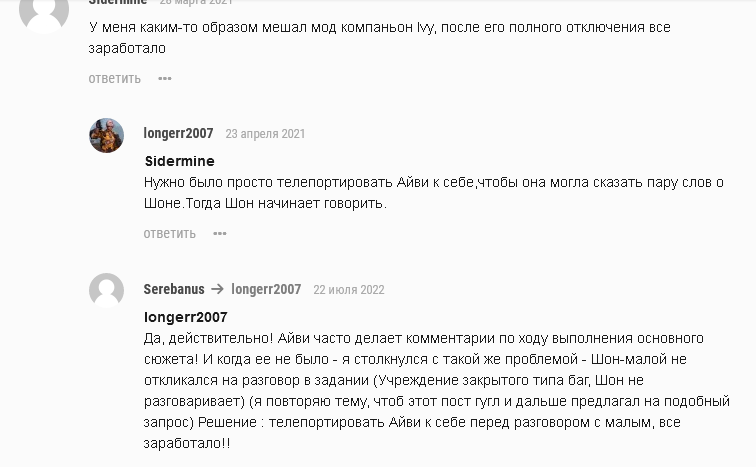
Task: Click ответить under longerr2007's comment
Action: click(x=169, y=233)
